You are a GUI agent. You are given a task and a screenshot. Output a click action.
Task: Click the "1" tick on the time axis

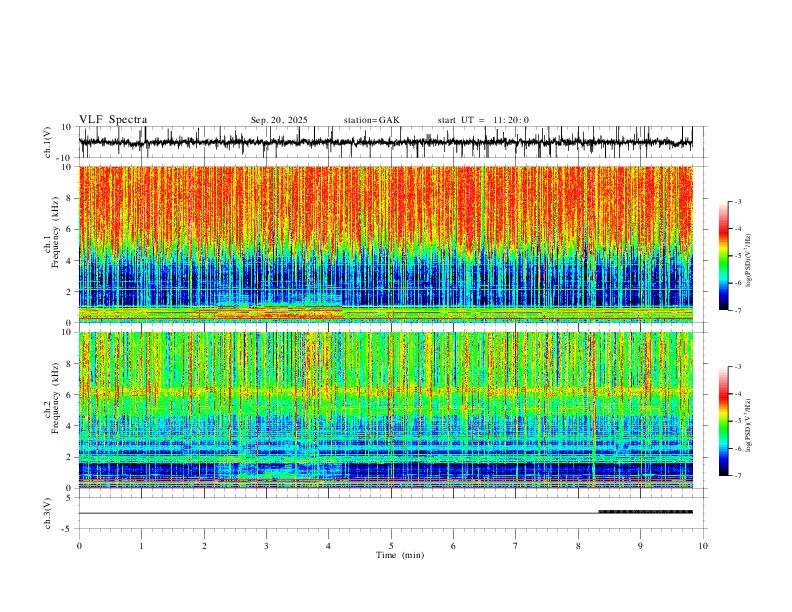tap(141, 546)
